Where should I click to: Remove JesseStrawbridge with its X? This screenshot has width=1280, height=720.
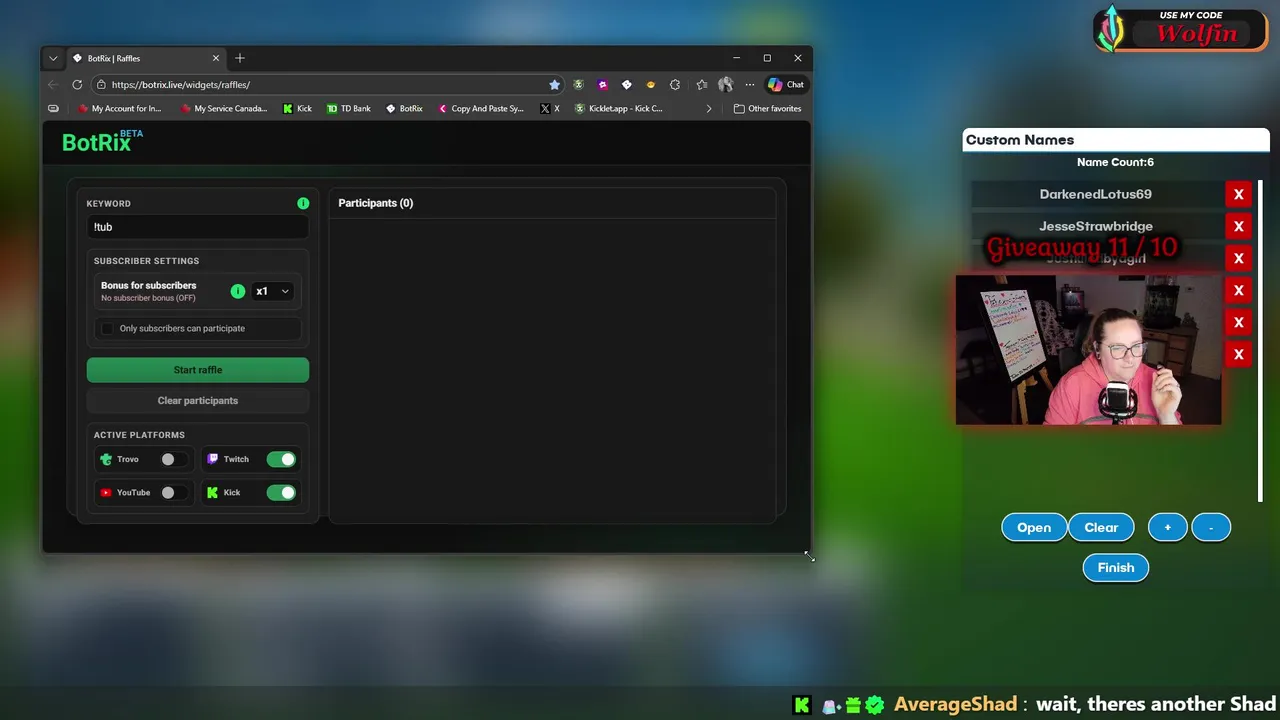[x=1238, y=226]
